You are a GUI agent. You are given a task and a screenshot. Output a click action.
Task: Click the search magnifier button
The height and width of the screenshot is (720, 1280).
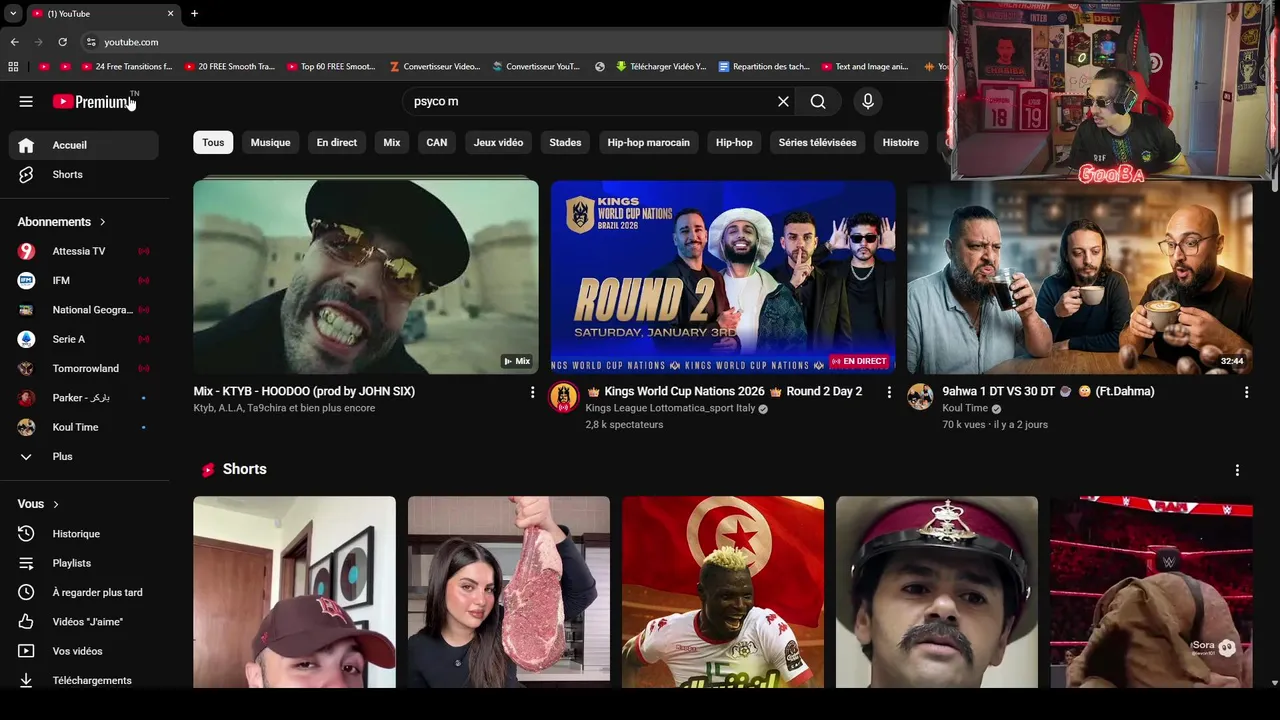point(818,101)
